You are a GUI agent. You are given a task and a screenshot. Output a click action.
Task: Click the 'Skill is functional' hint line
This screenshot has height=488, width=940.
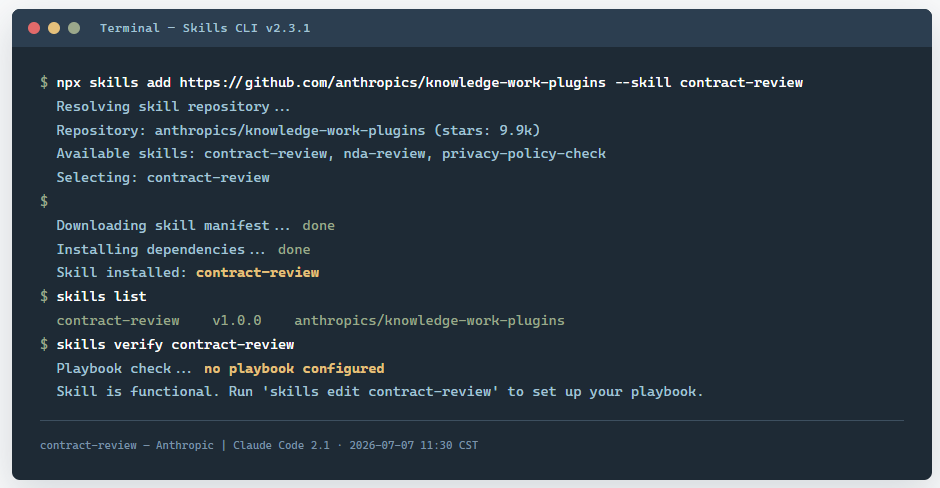379,392
